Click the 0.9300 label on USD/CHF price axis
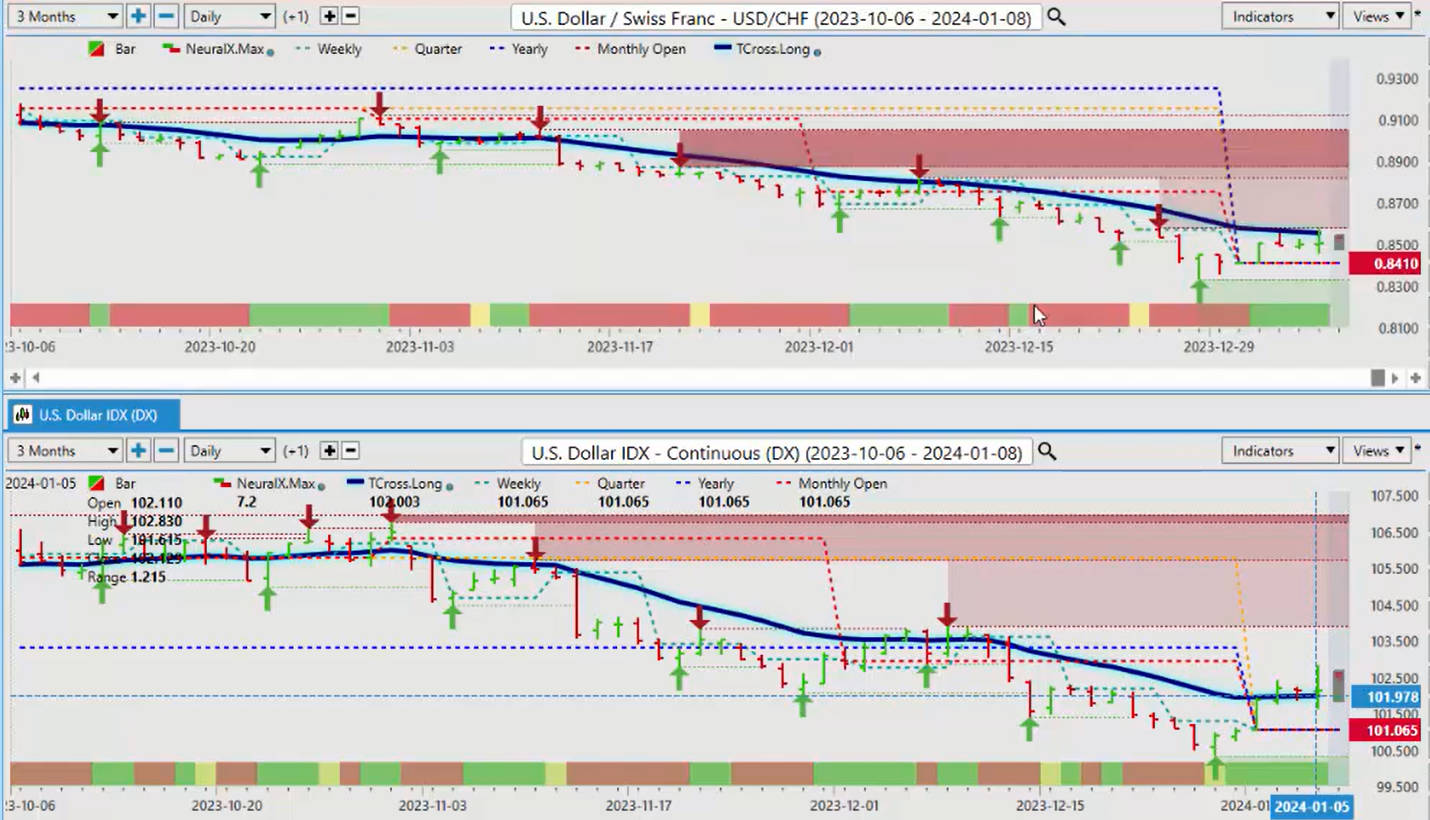The image size is (1430, 820). tap(1396, 79)
